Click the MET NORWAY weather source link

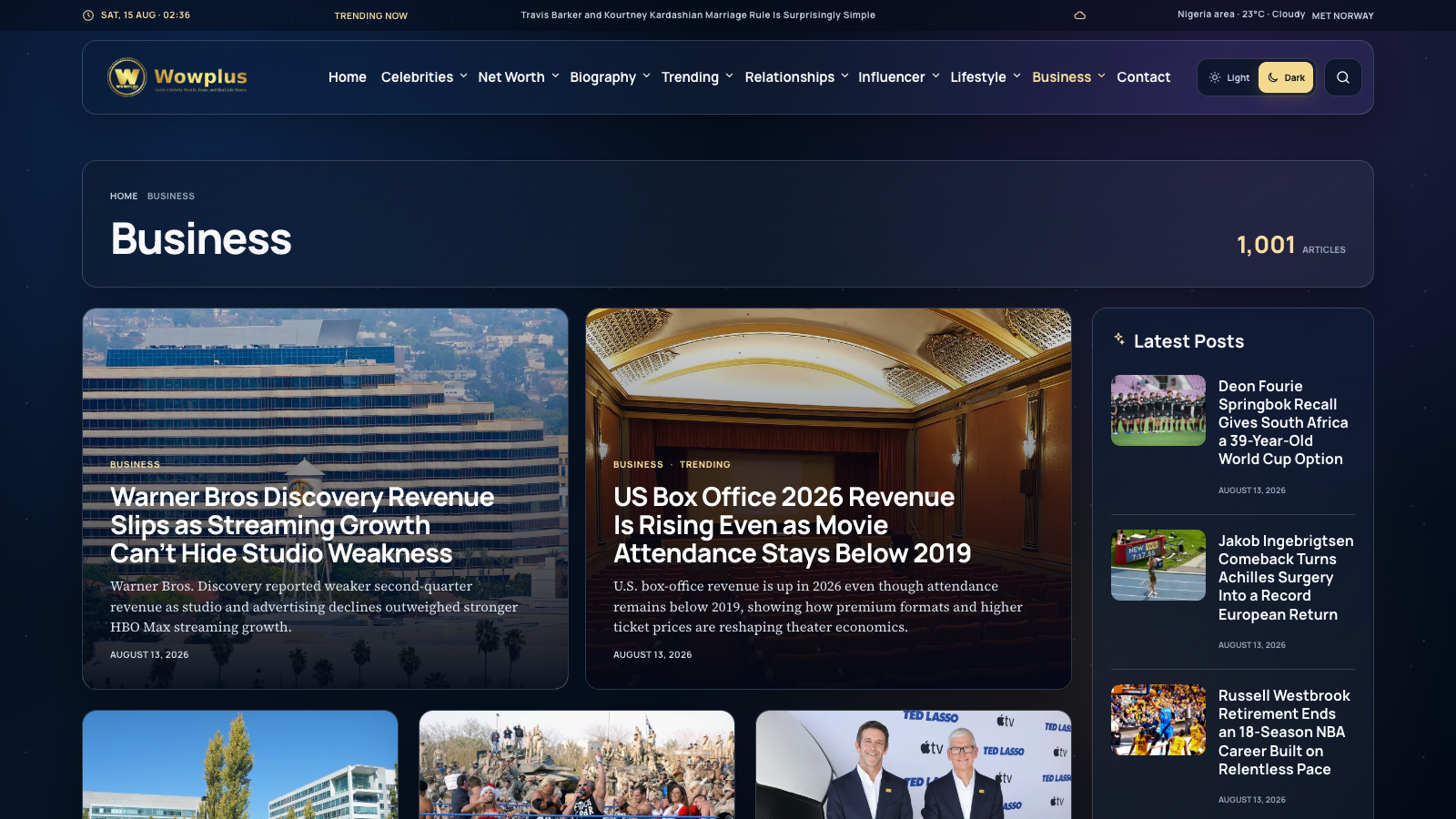tap(1343, 15)
